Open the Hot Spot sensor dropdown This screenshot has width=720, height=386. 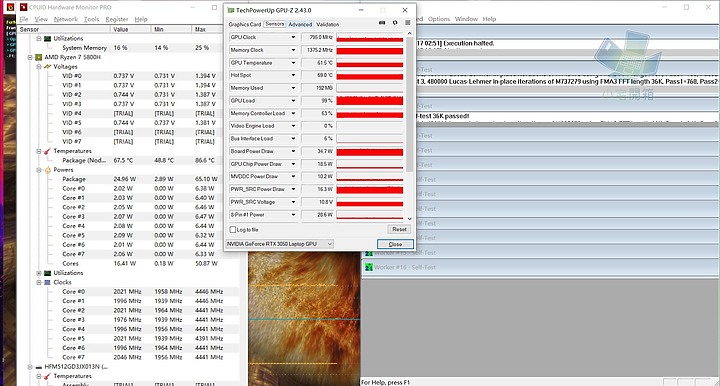click(293, 75)
